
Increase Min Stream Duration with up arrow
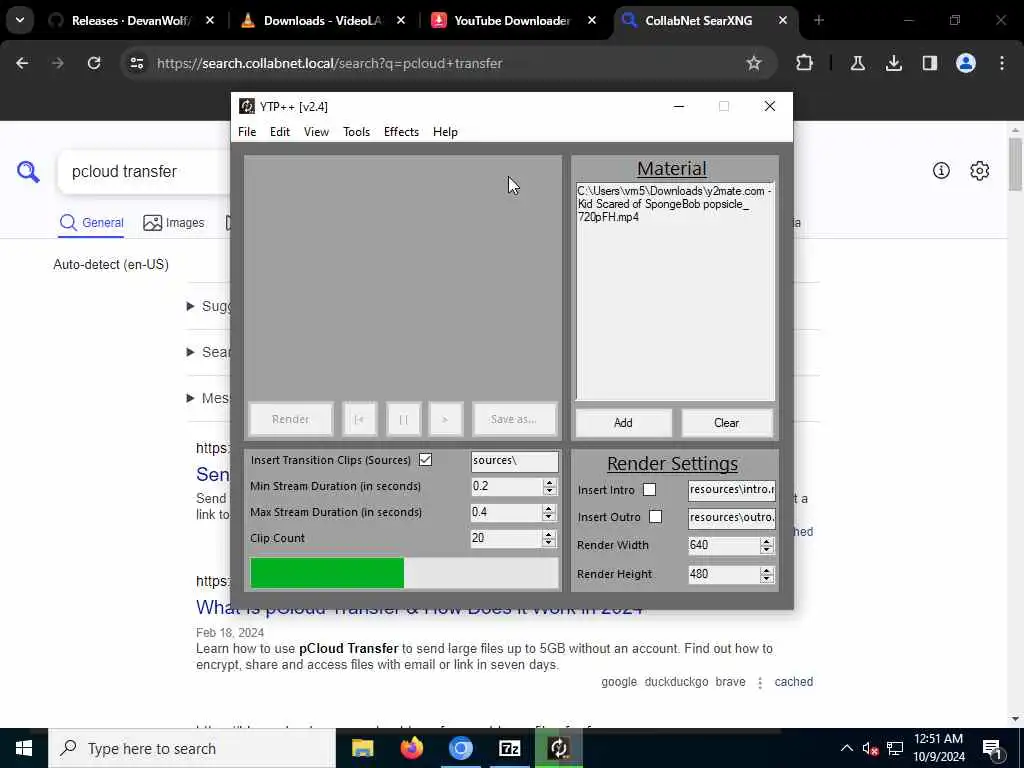tap(549, 482)
